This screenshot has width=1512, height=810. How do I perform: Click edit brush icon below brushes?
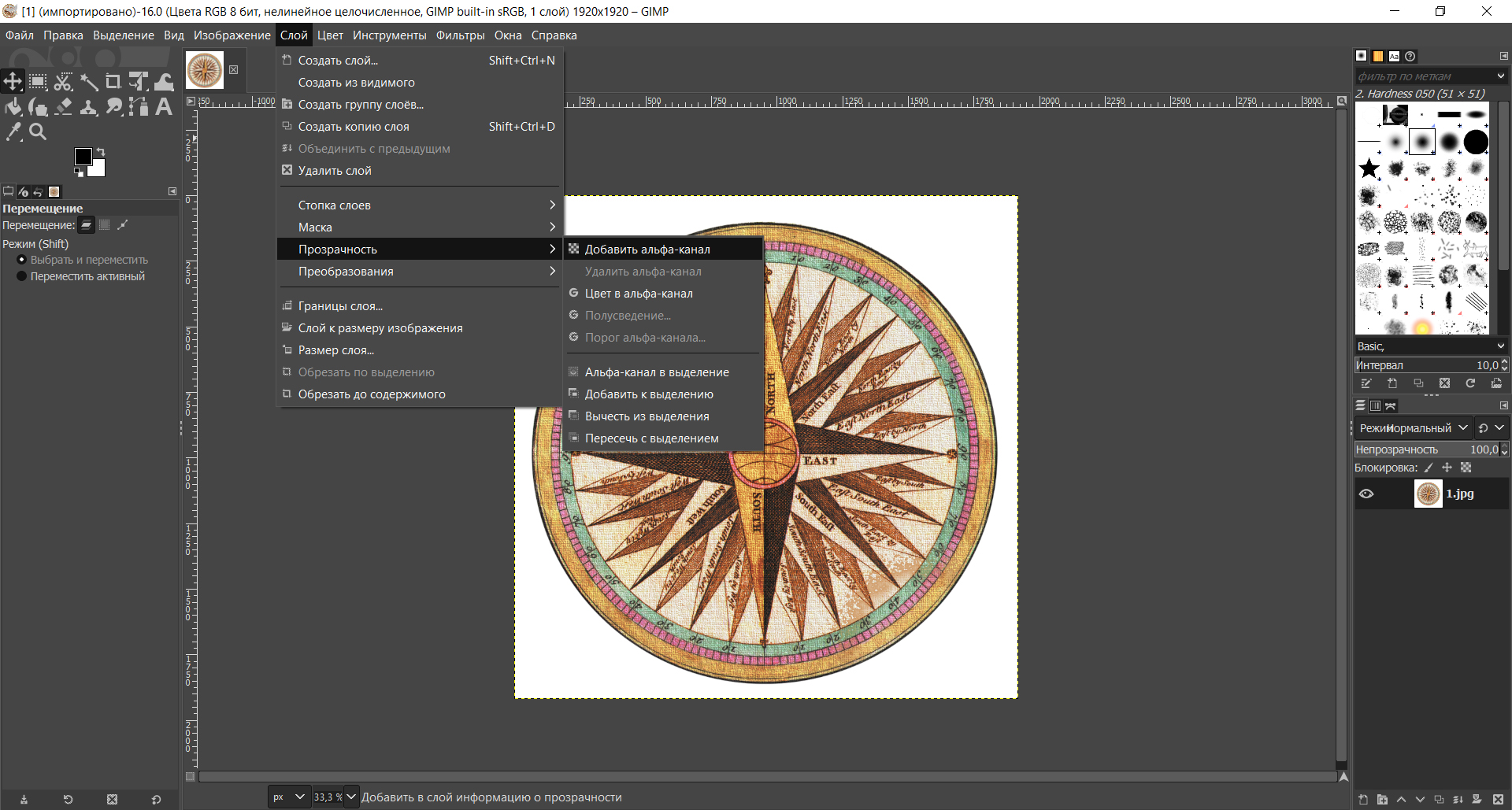[x=1366, y=383]
